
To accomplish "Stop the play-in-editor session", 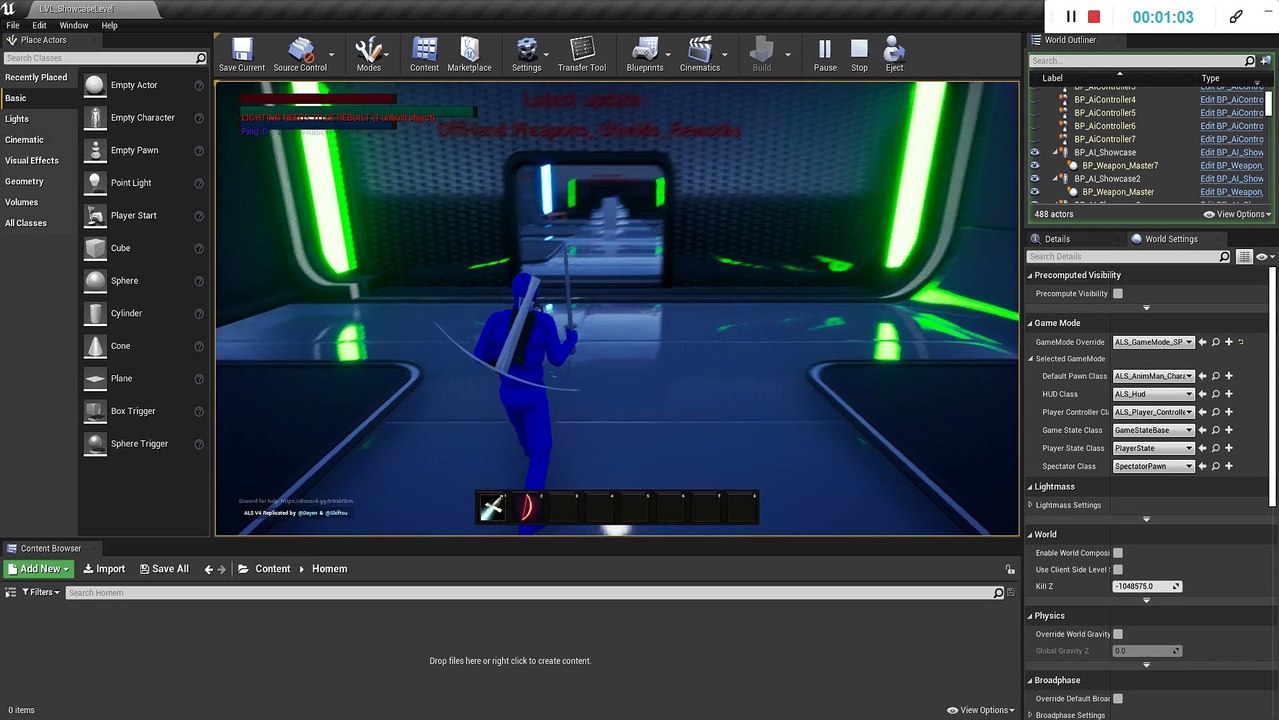I will [859, 55].
